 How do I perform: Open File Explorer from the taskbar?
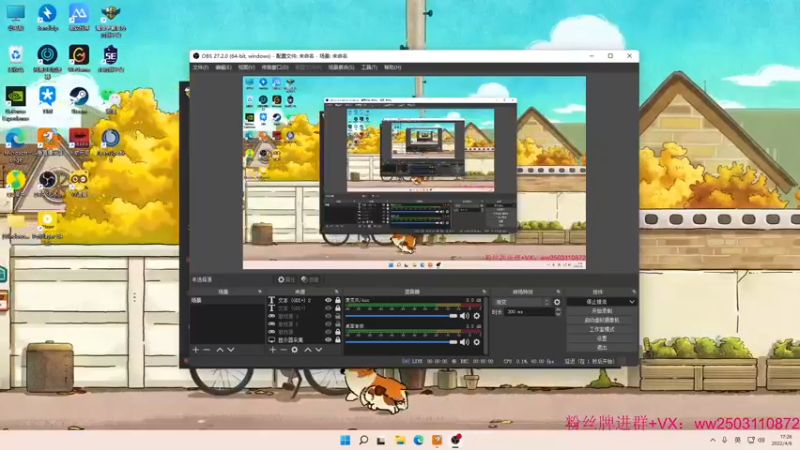tap(400, 440)
